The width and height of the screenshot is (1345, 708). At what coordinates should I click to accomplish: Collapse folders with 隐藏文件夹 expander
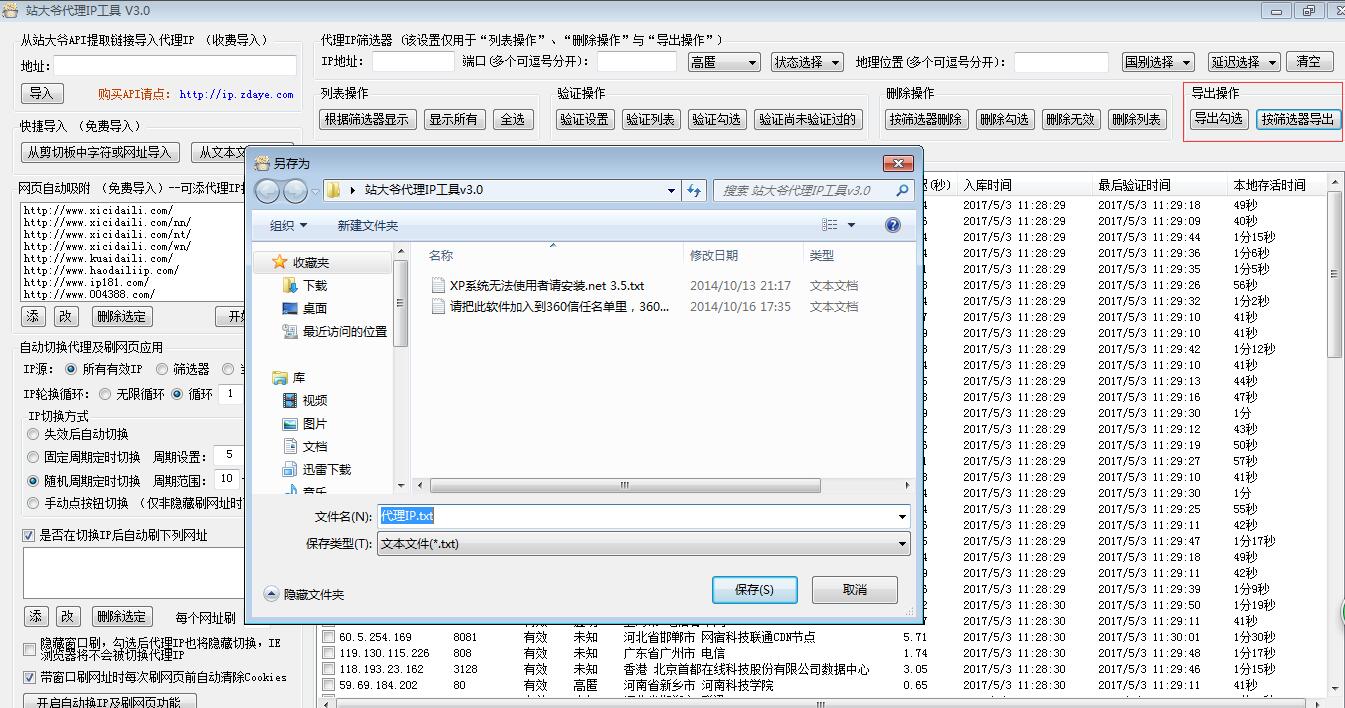pyautogui.click(x=271, y=594)
